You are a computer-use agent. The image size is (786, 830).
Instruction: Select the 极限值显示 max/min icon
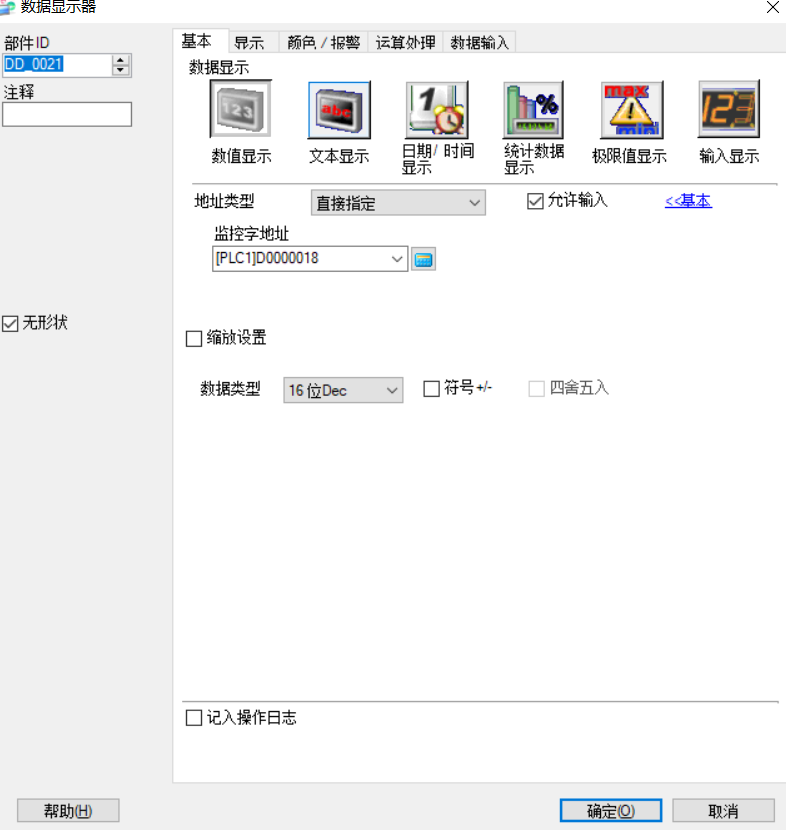point(631,110)
